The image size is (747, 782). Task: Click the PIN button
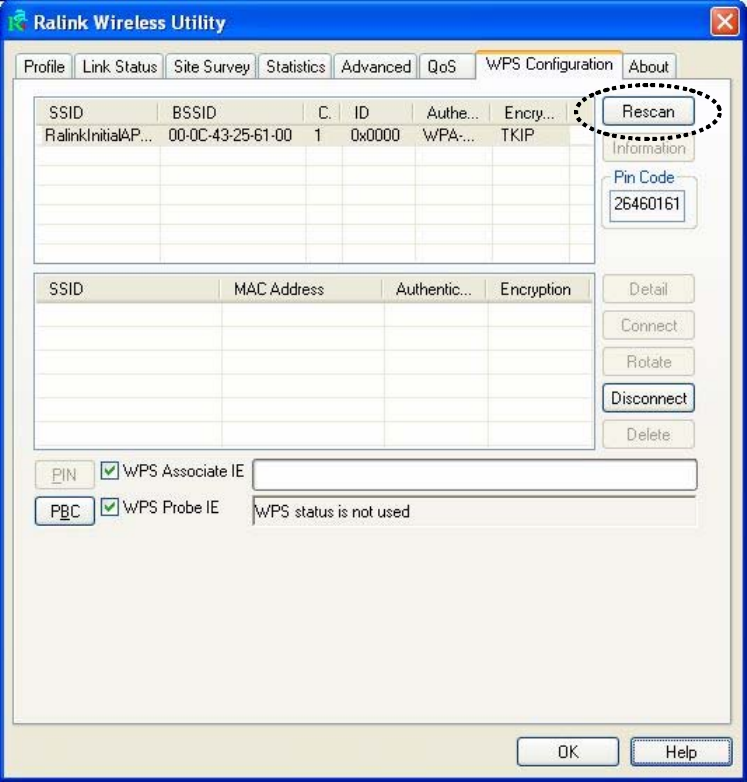pos(64,475)
